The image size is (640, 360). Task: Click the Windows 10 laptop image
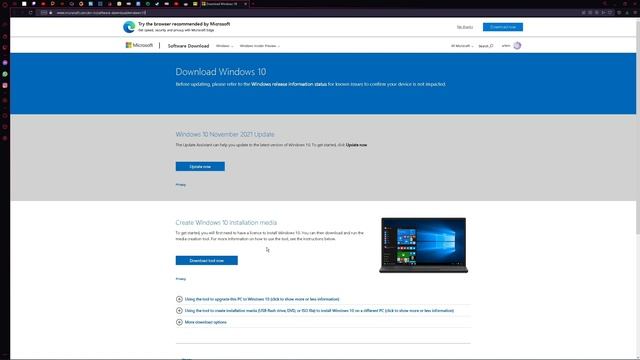pyautogui.click(x=424, y=245)
